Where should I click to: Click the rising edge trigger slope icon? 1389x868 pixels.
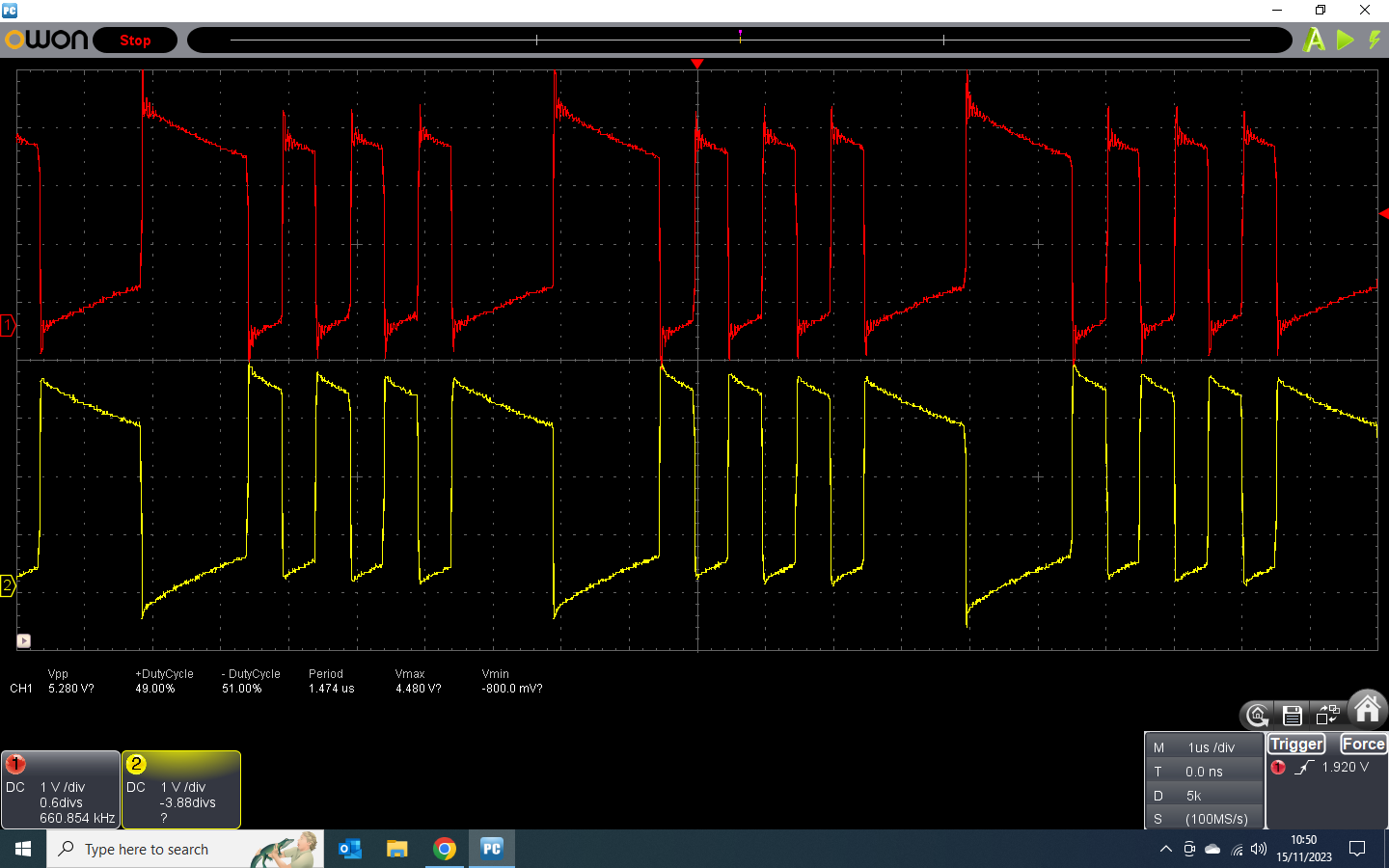point(1305,768)
